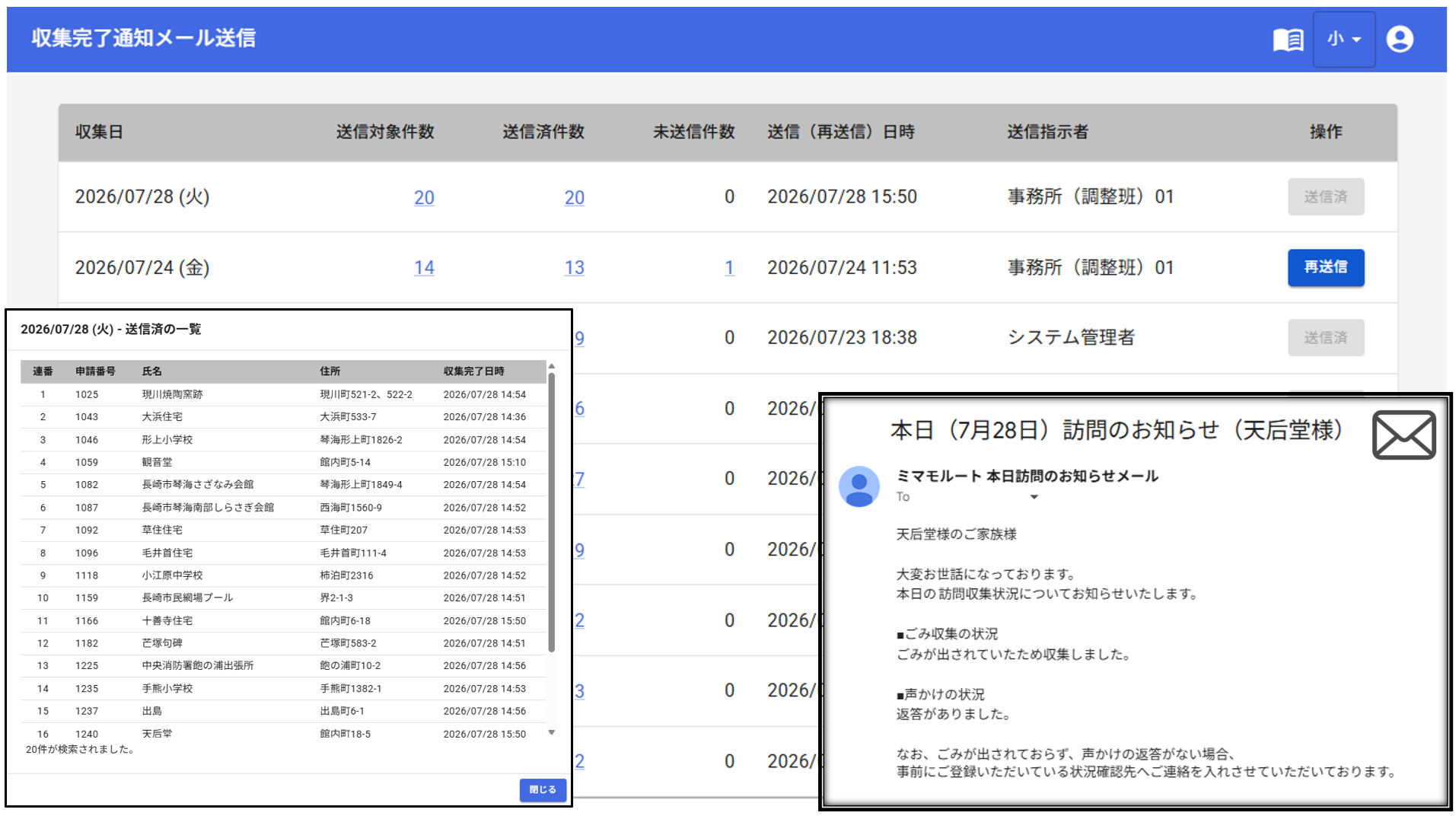
Task: Open 送信済件数 link 20 for 2026/07/28
Action: (574, 197)
